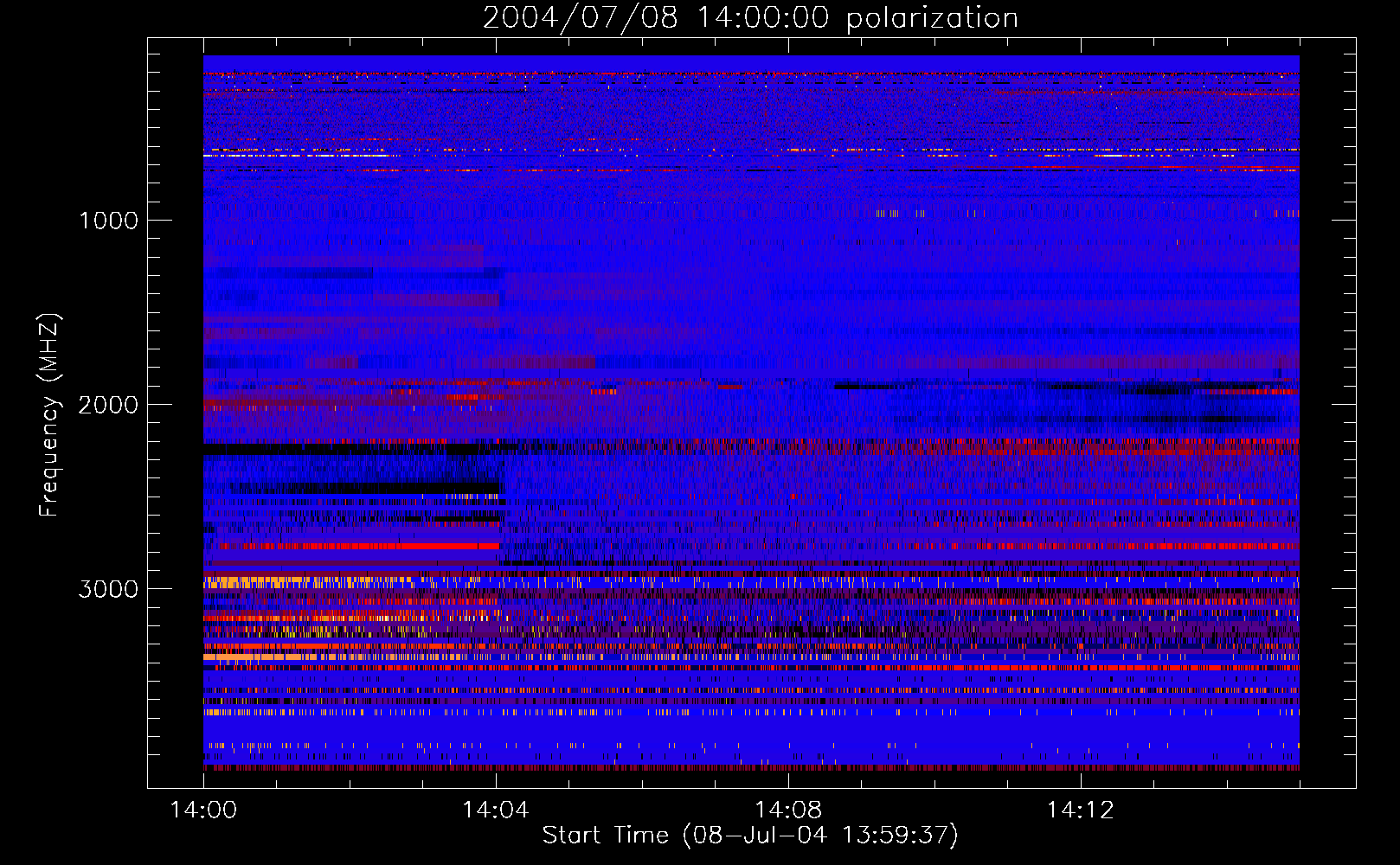Click the 1000 frequency tick label

click(x=108, y=221)
